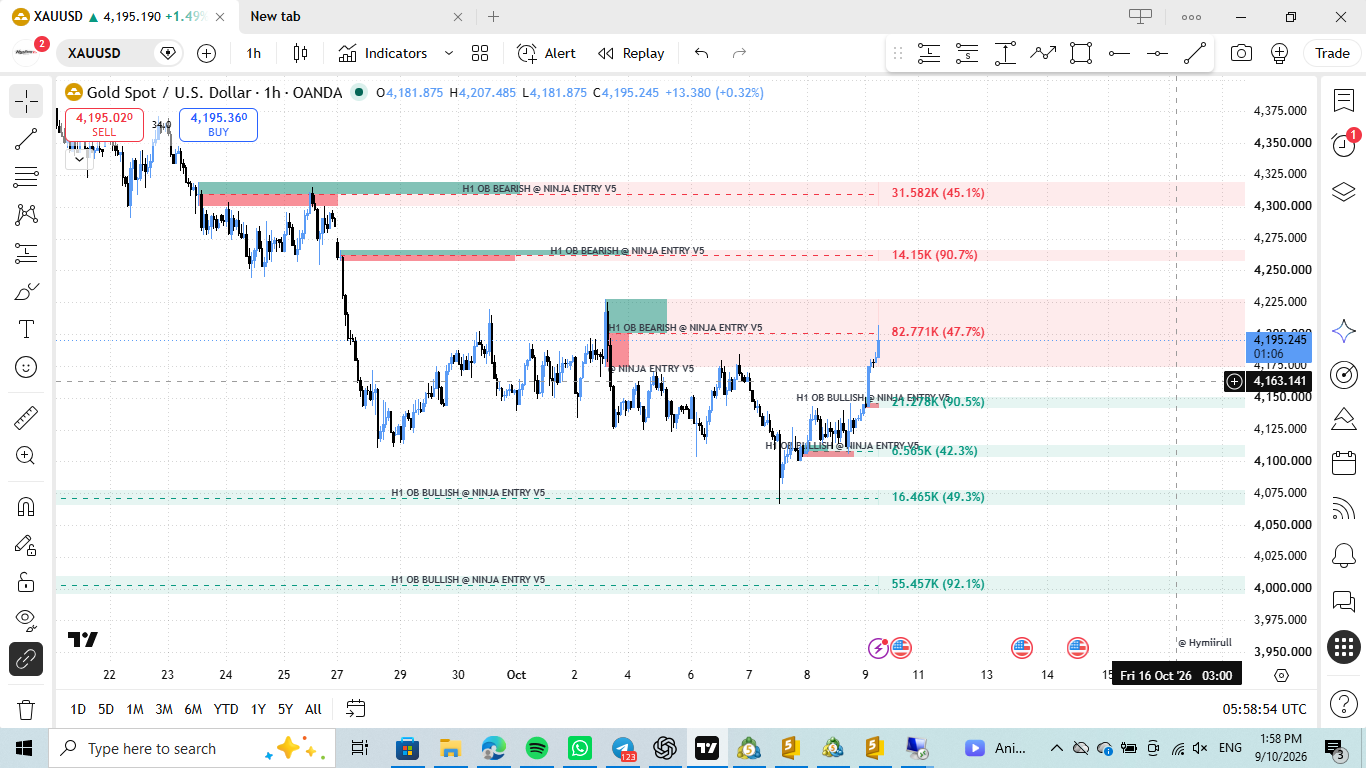Toggle lock all drawing tools

pos(26,582)
